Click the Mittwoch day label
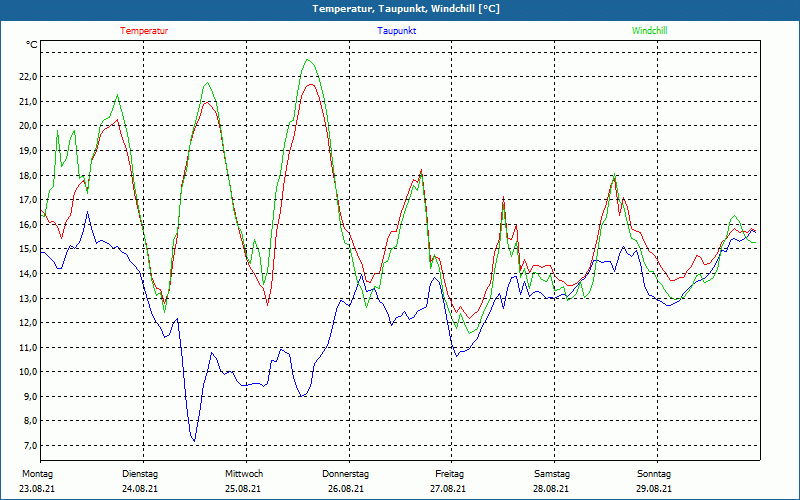 pyautogui.click(x=244, y=474)
